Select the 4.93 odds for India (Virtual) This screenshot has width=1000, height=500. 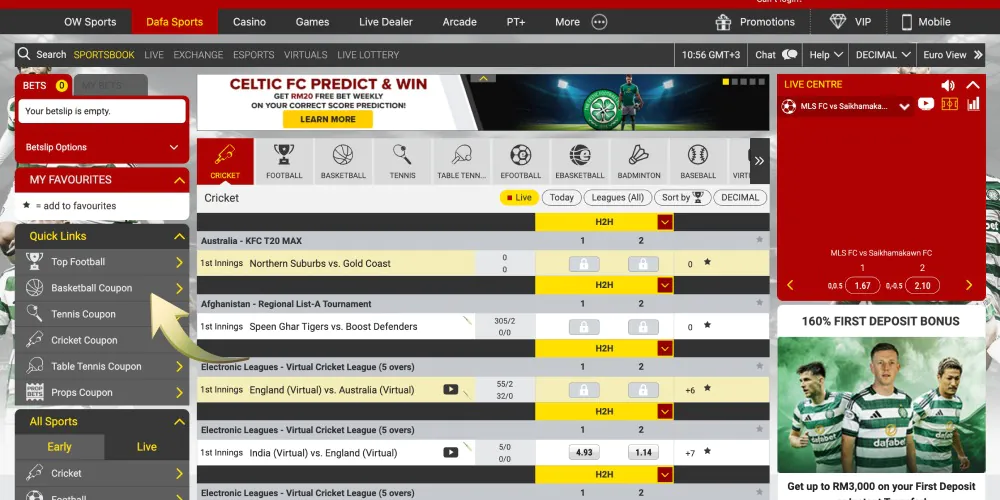click(584, 452)
